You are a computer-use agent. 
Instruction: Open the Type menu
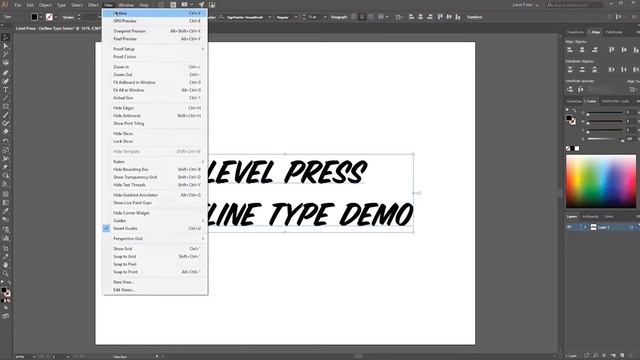point(61,5)
